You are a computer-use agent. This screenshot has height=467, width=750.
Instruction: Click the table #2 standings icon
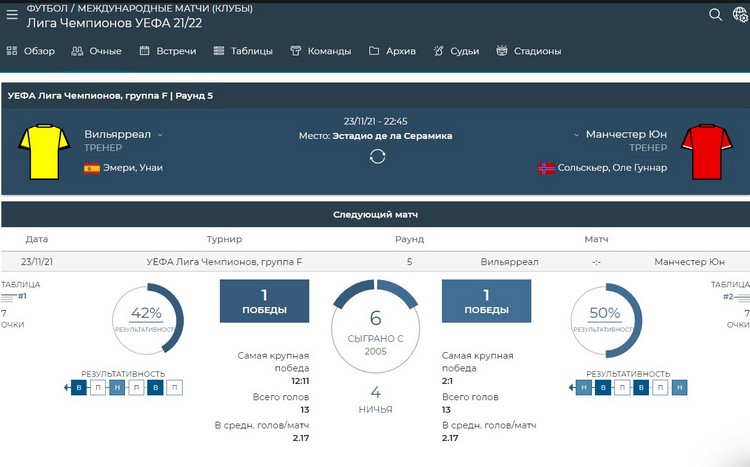coord(742,298)
